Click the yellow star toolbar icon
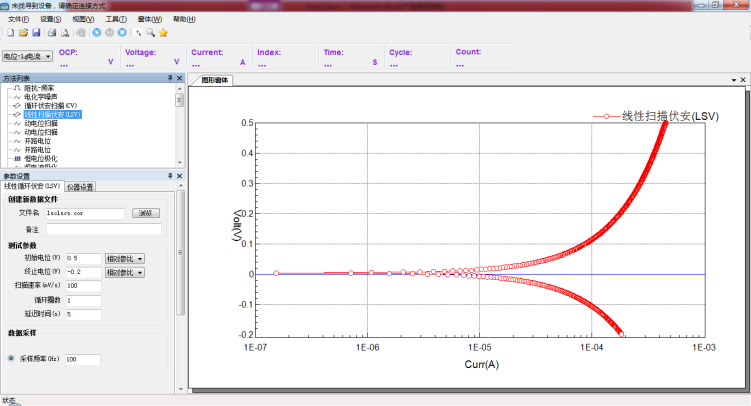751x406 pixels. 163,33
